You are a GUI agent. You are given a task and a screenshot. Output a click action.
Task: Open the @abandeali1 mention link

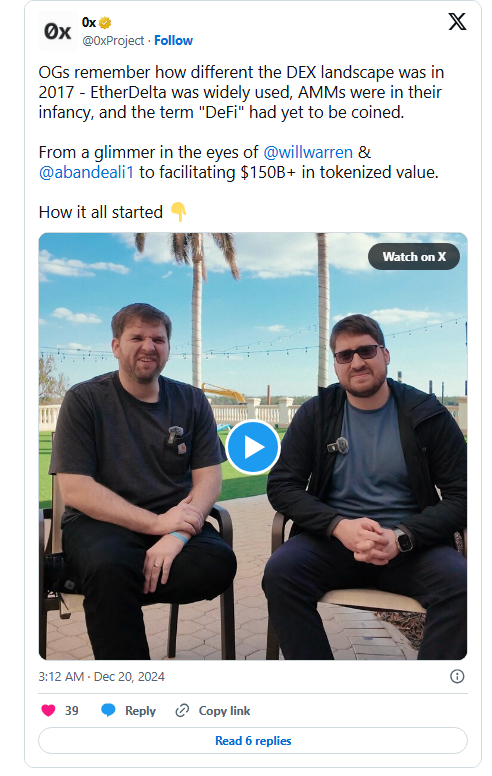[86, 172]
